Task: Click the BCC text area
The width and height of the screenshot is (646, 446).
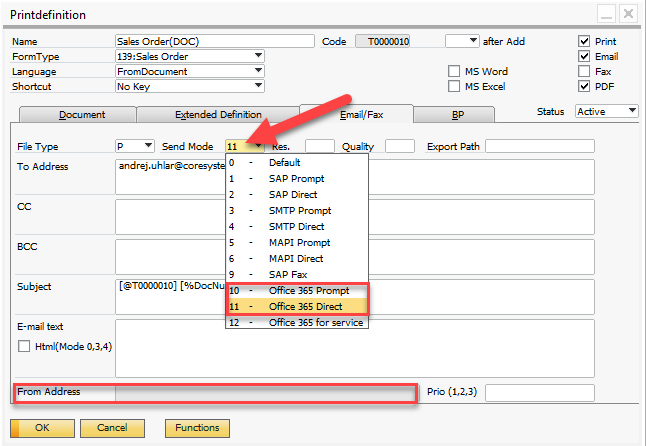Action: [355, 257]
